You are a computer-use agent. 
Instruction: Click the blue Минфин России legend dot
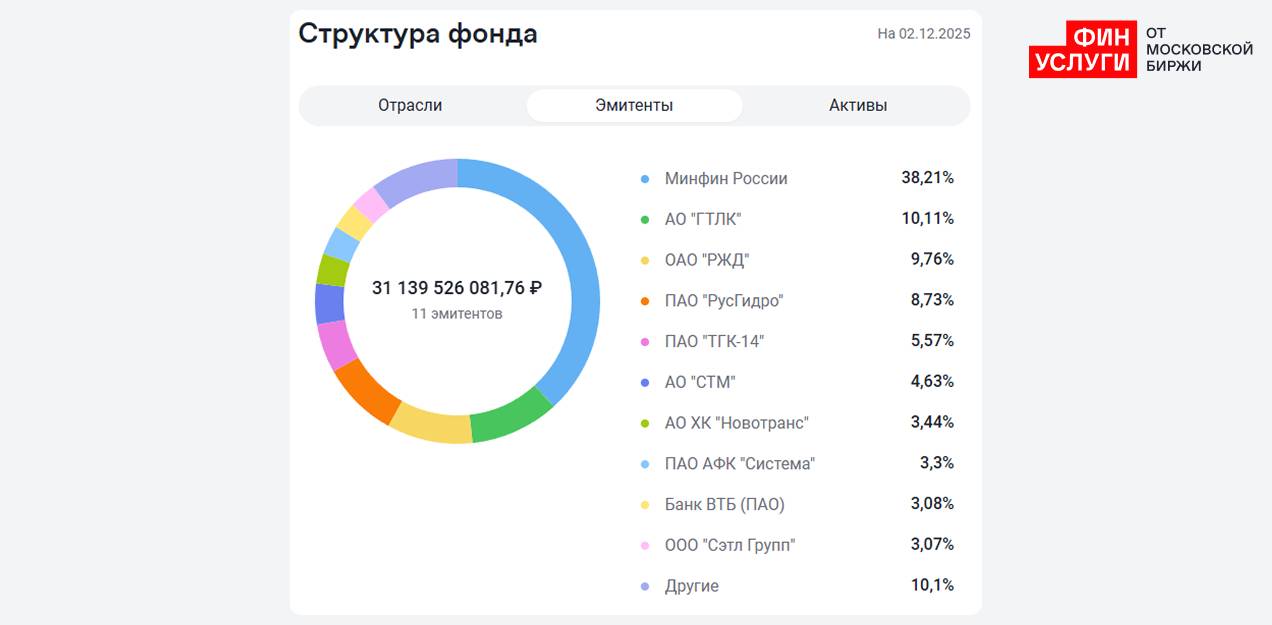coord(645,179)
